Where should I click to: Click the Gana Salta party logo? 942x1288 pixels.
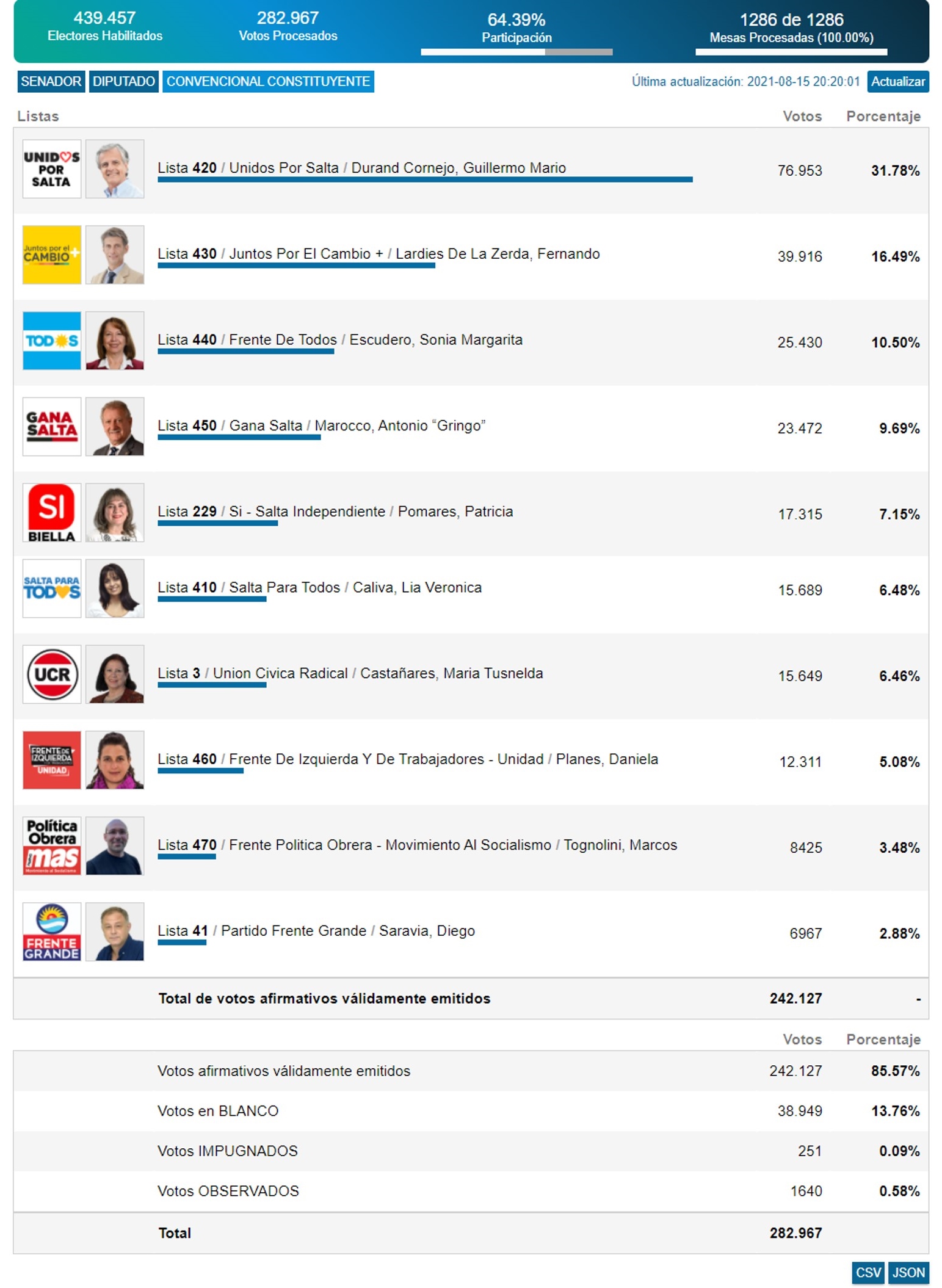pos(52,427)
